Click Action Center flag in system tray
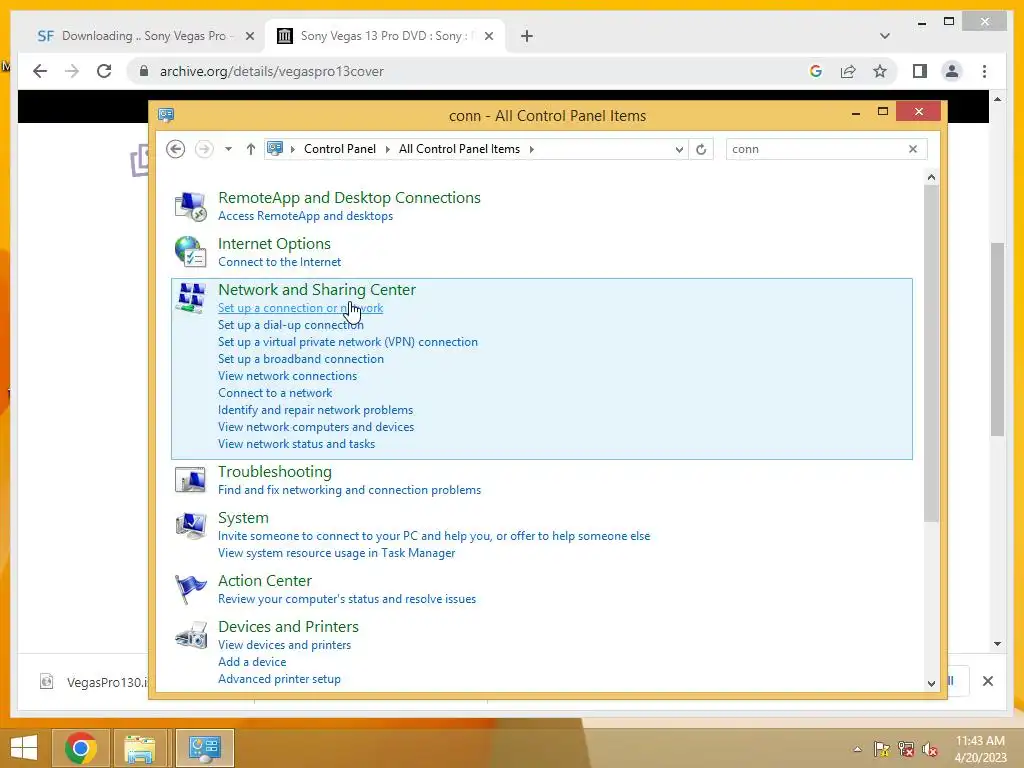Viewport: 1024px width, 768px height. tap(882, 750)
